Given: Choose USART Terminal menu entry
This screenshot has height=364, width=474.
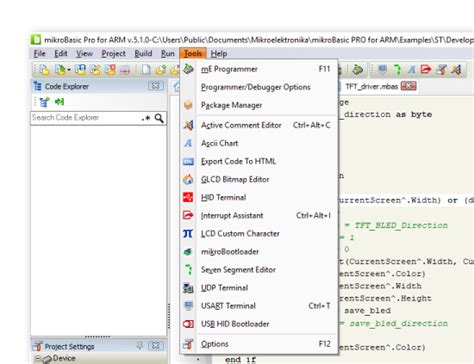Looking at the screenshot, I should 259,306.
